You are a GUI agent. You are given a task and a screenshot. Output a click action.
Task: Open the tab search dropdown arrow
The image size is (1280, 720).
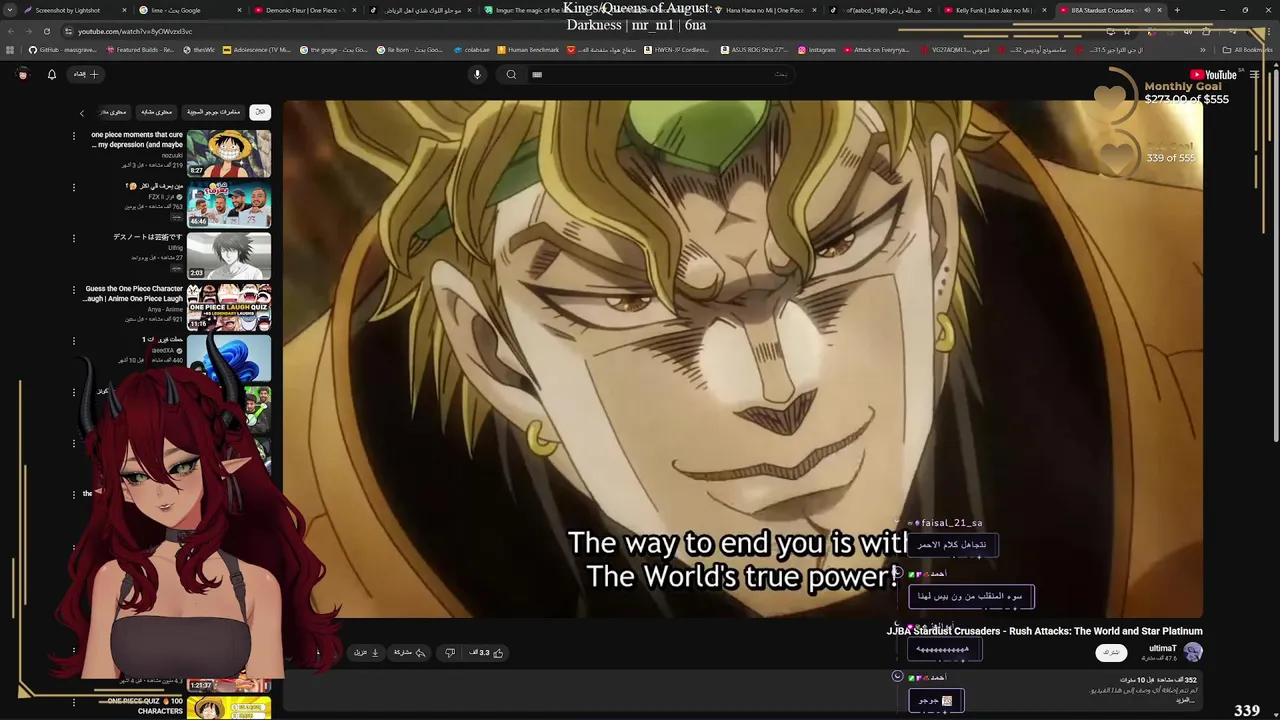pyautogui.click(x=10, y=10)
